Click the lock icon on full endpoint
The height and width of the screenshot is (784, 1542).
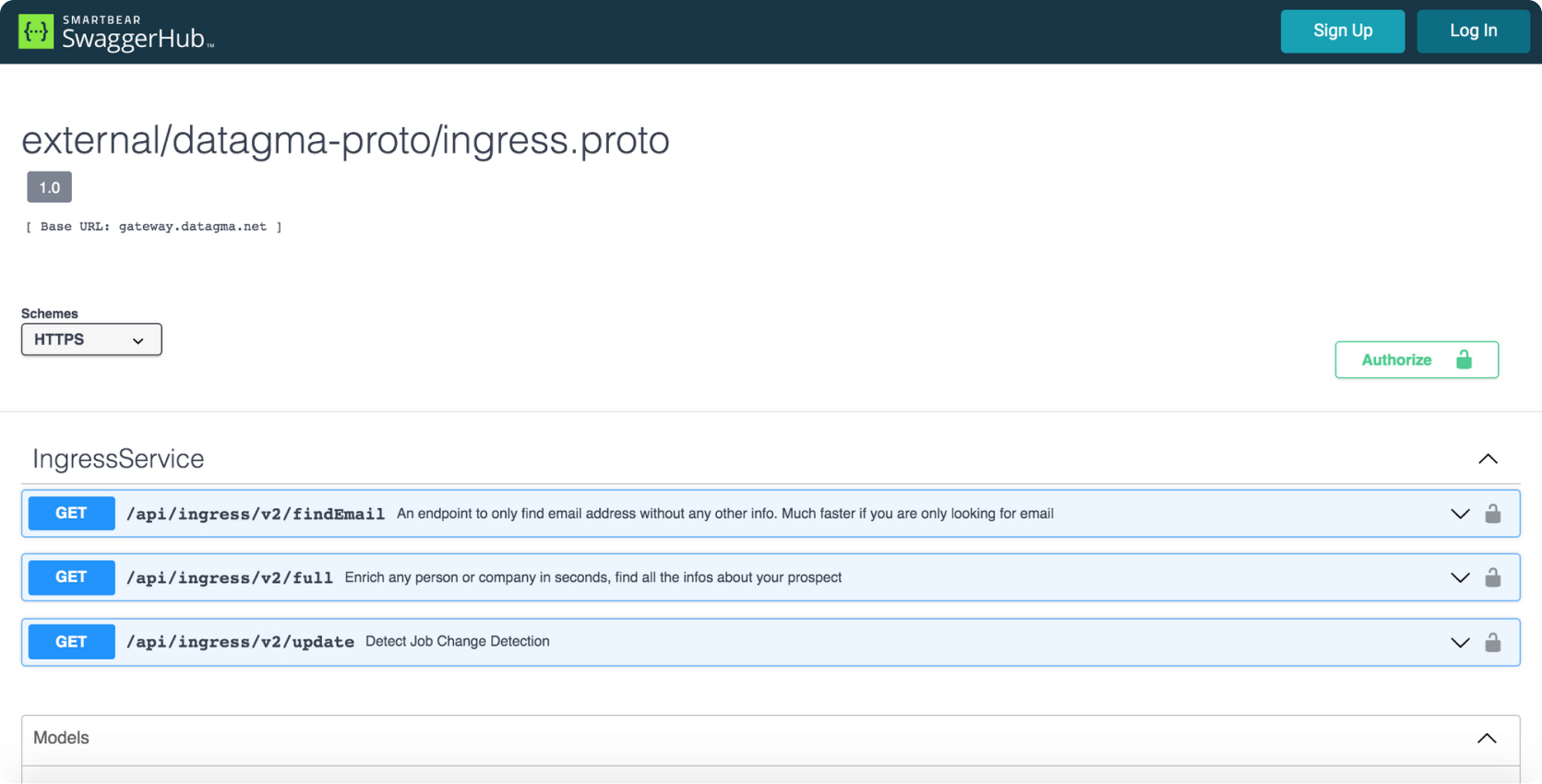click(x=1492, y=577)
